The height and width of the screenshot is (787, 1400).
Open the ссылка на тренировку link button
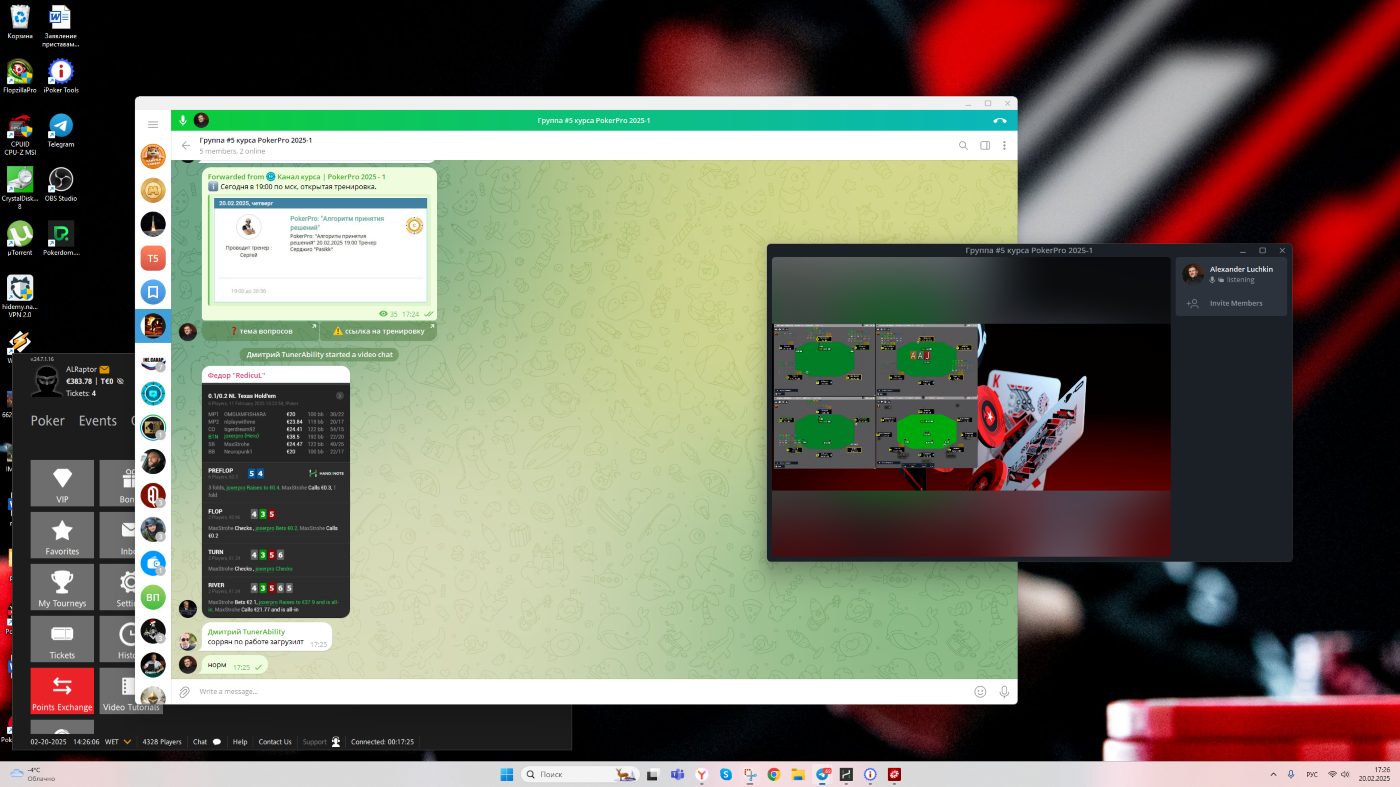tap(378, 331)
